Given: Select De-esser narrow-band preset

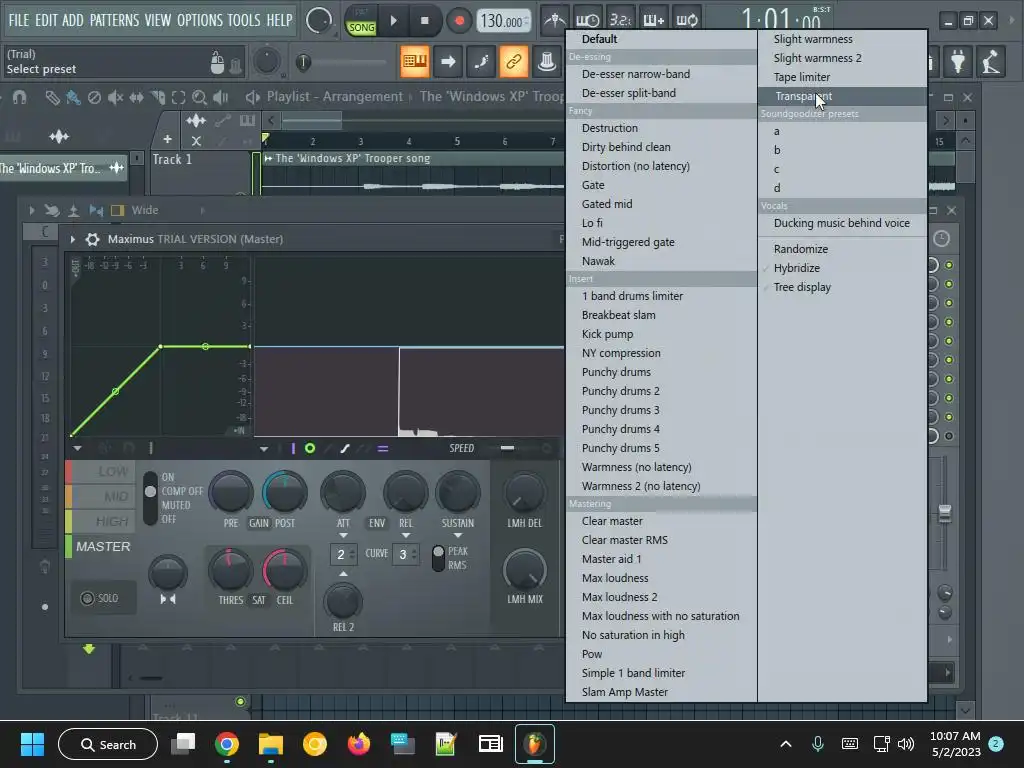Looking at the screenshot, I should pyautogui.click(x=662, y=74).
